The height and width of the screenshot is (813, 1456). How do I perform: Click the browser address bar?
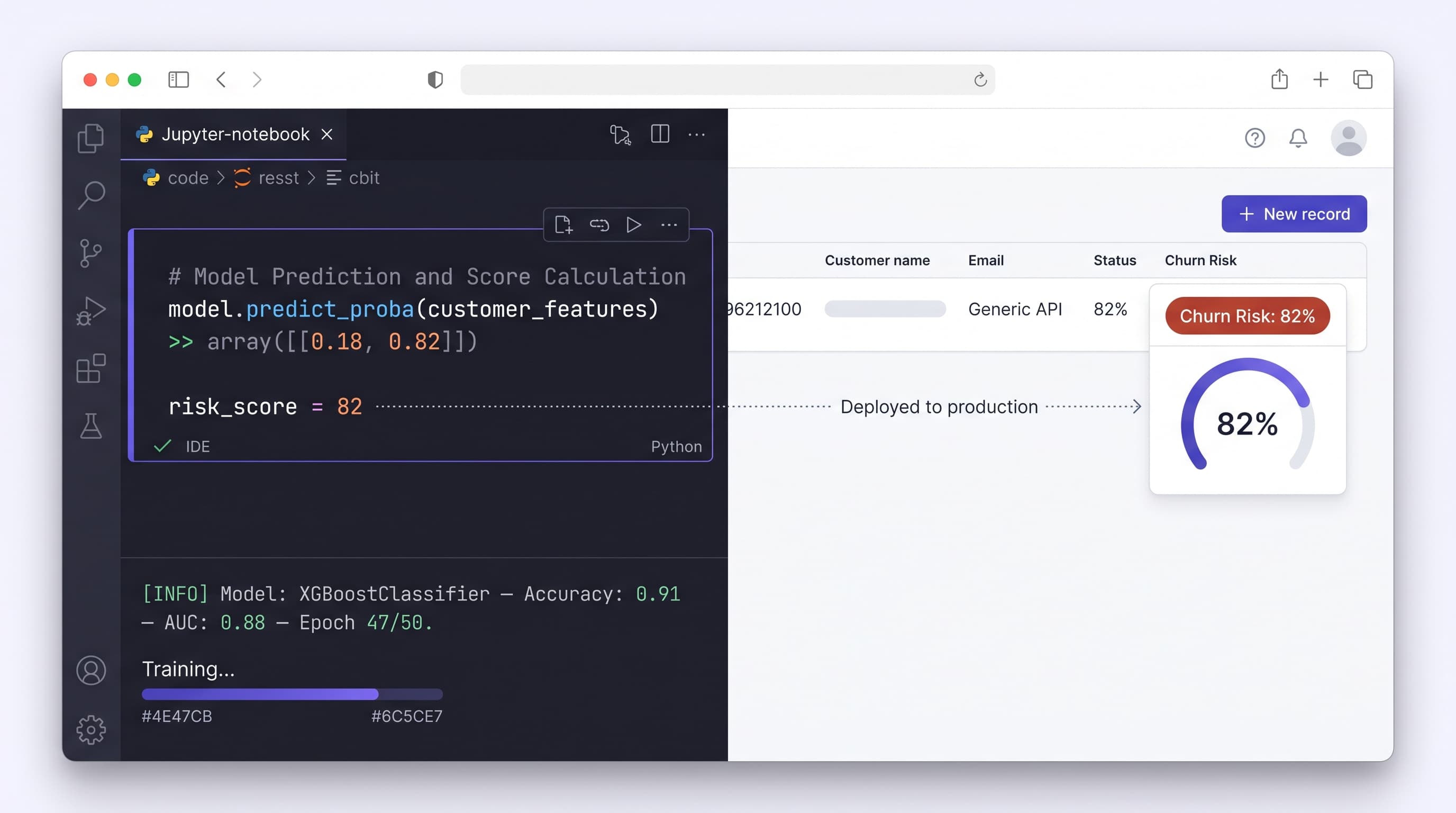pyautogui.click(x=727, y=80)
